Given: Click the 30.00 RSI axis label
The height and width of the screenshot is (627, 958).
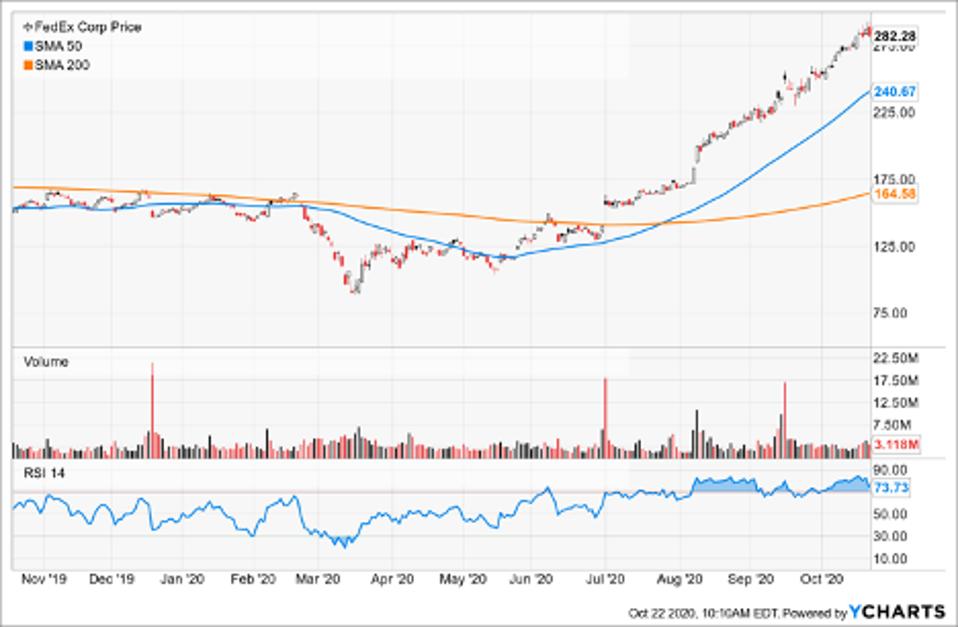Looking at the screenshot, I should [890, 536].
